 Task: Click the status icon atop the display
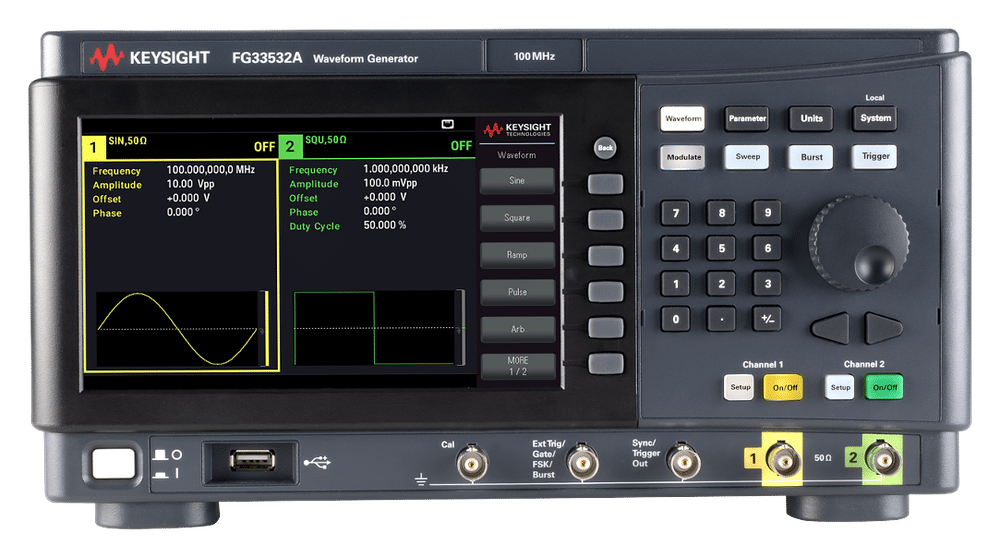pyautogui.click(x=448, y=124)
